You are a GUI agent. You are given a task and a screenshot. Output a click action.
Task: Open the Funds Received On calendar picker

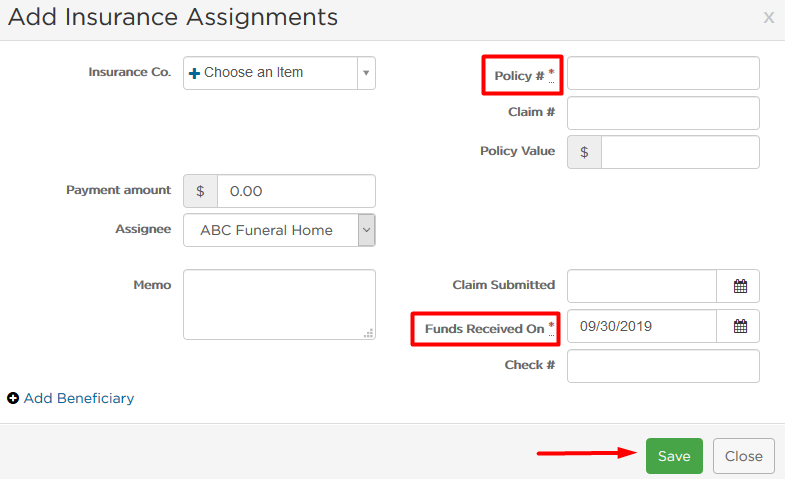740,326
